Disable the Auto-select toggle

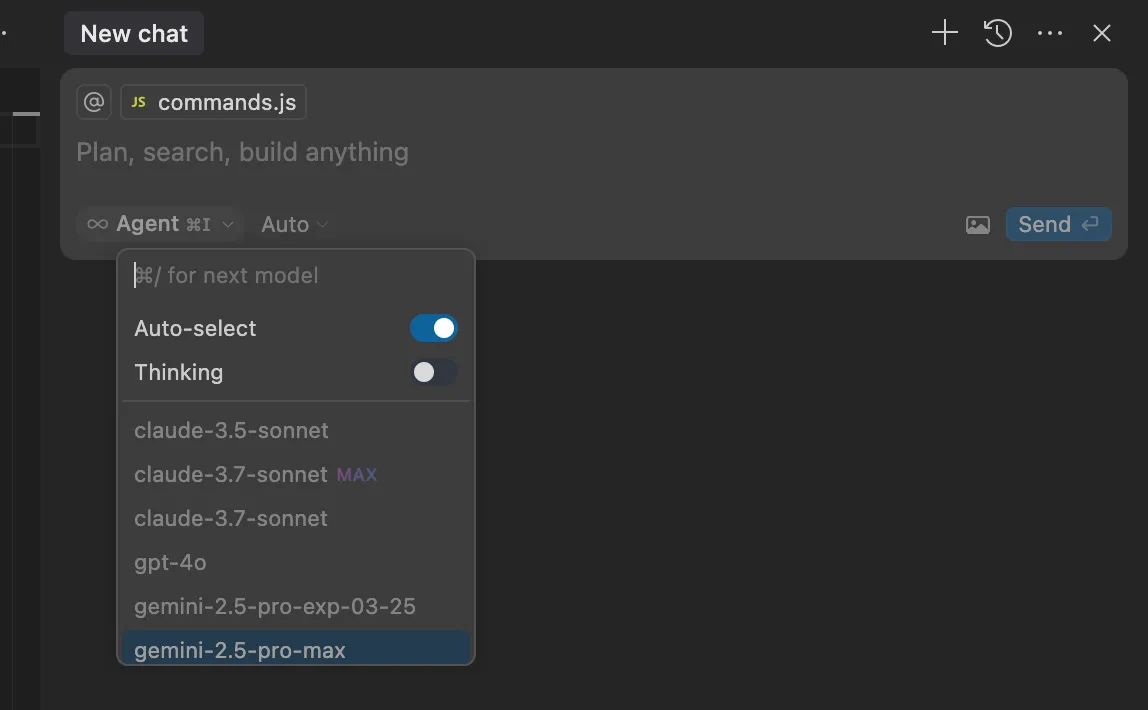[433, 328]
